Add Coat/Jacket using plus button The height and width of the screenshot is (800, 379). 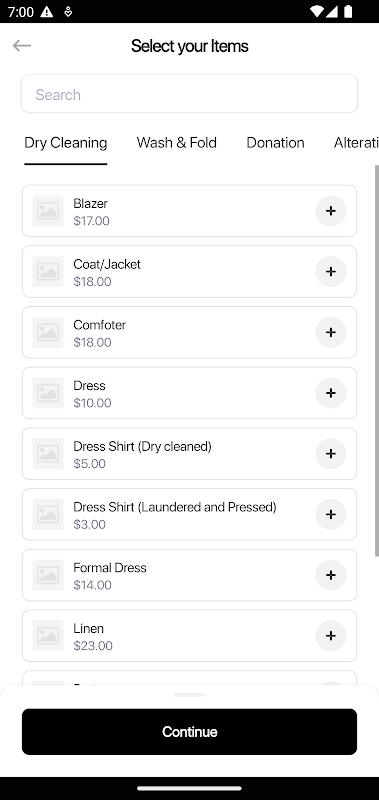click(x=331, y=271)
